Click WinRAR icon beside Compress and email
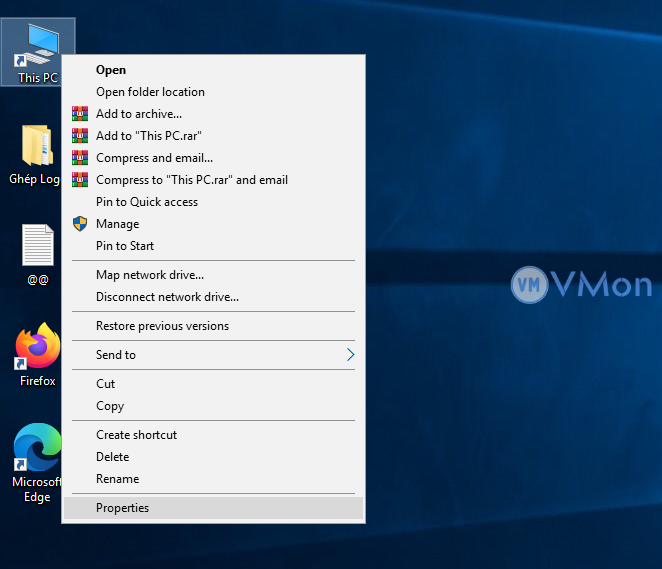Screen dimensions: 662x569 80,158
